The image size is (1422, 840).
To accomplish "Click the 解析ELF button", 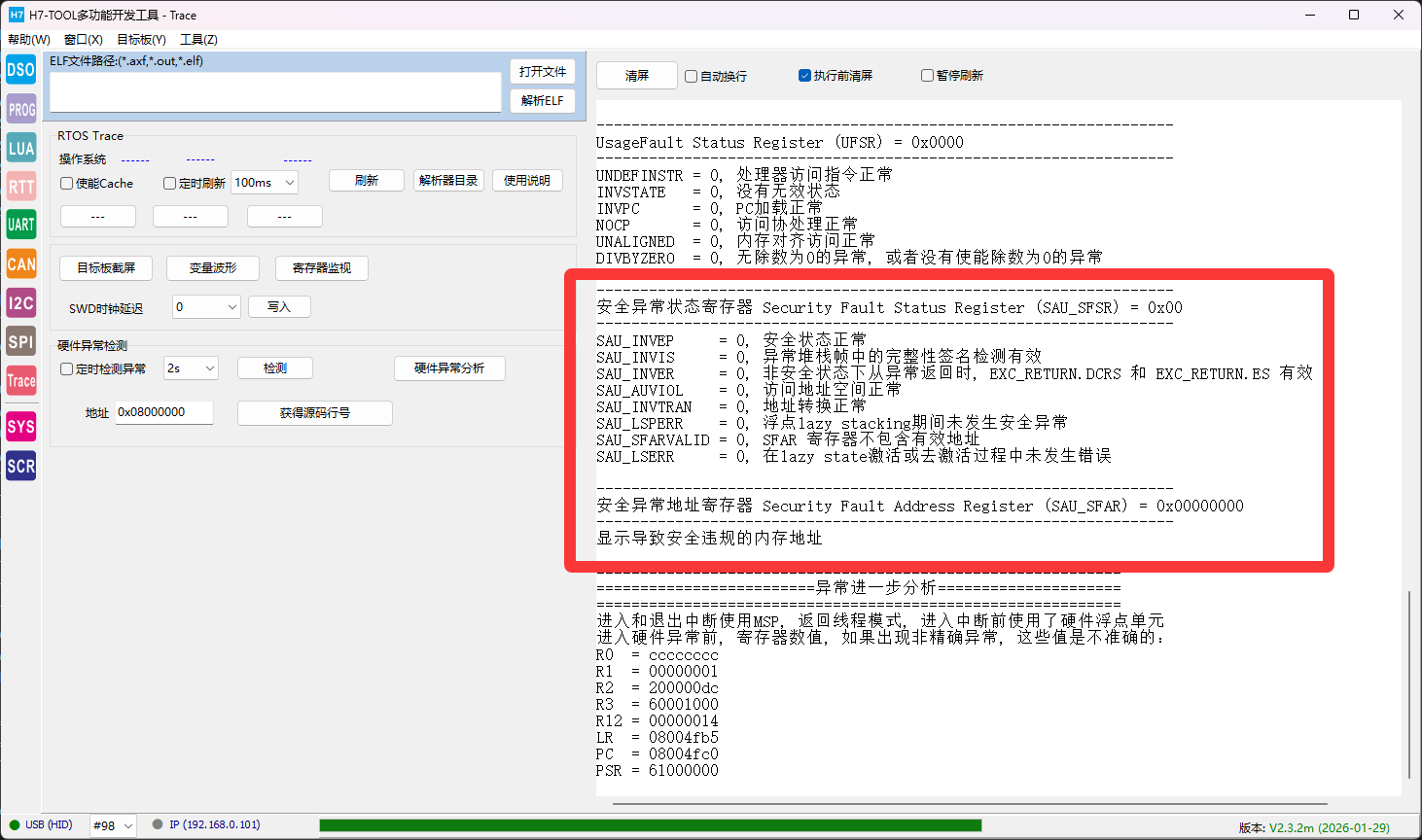I will pos(543,101).
